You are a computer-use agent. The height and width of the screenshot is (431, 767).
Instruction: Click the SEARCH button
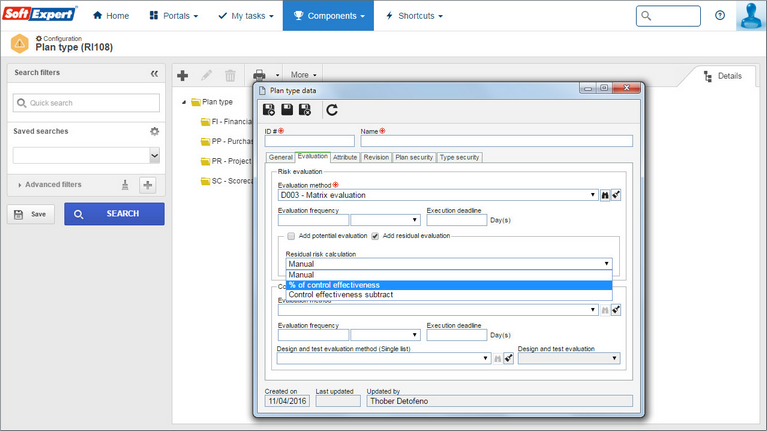(x=114, y=214)
